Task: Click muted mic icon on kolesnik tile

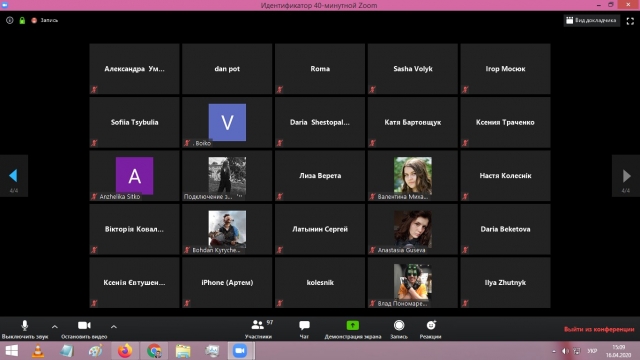Action: pos(280,303)
